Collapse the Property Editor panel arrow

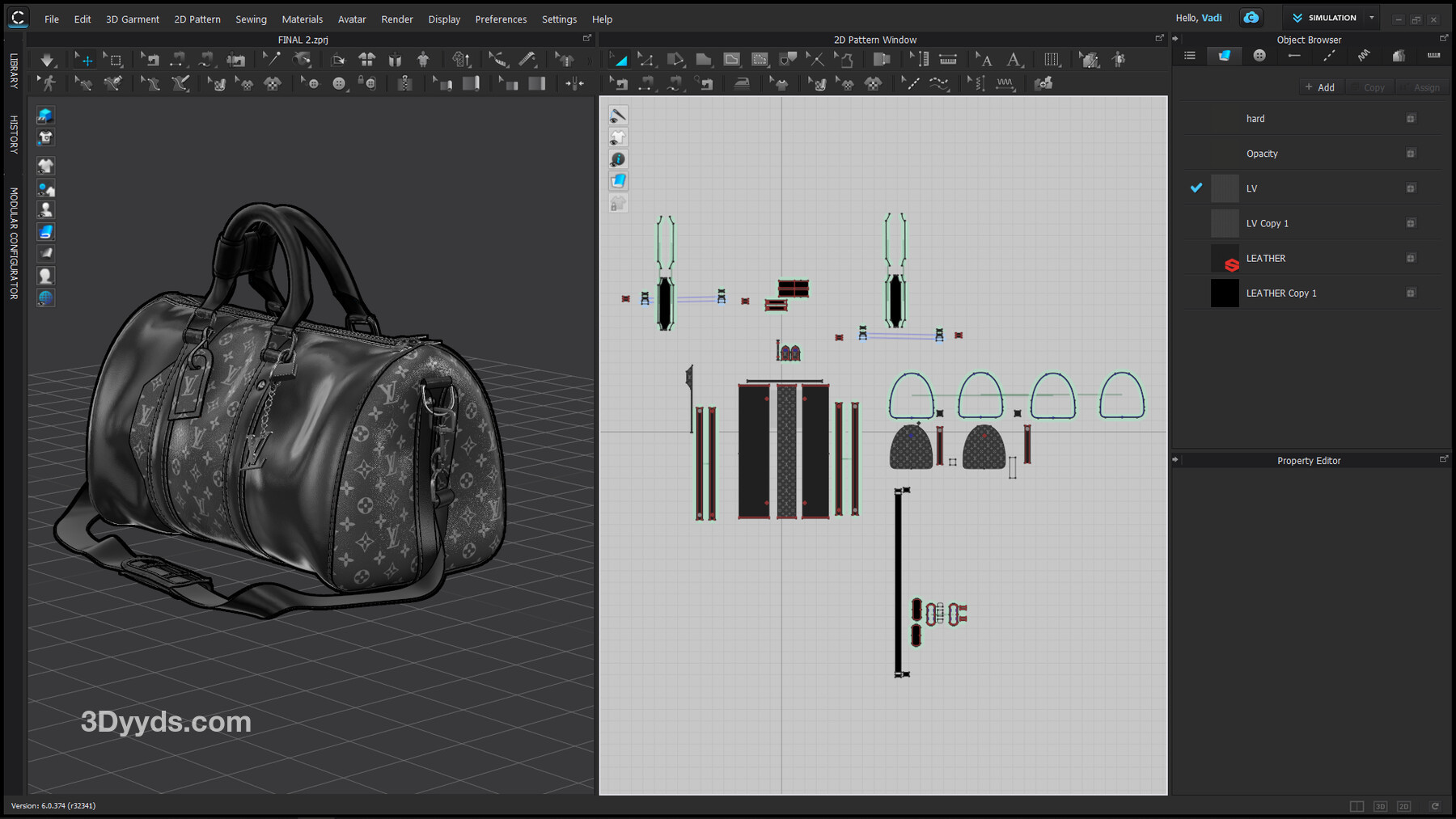click(1175, 460)
